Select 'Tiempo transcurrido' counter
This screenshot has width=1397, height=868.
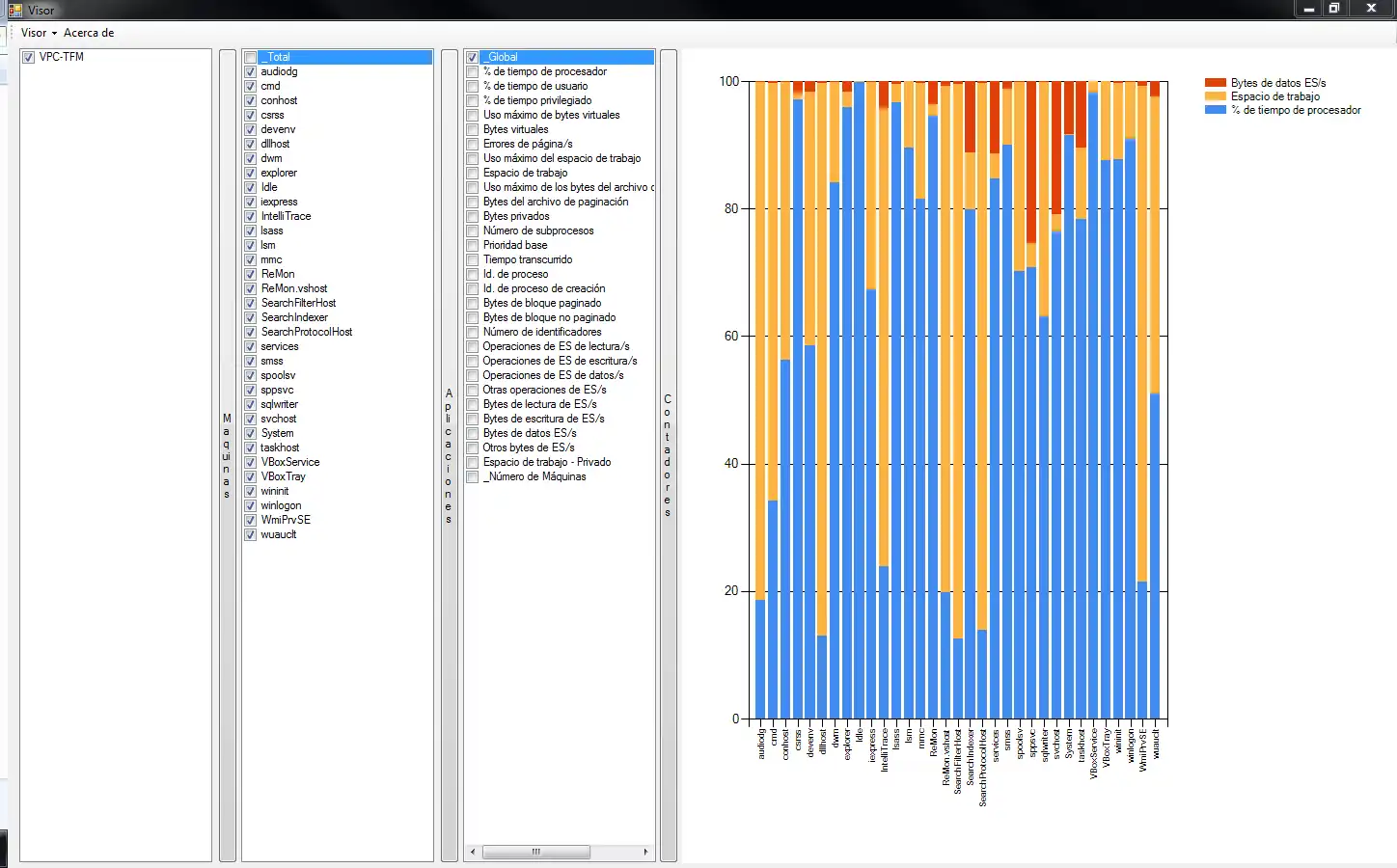pyautogui.click(x=528, y=259)
